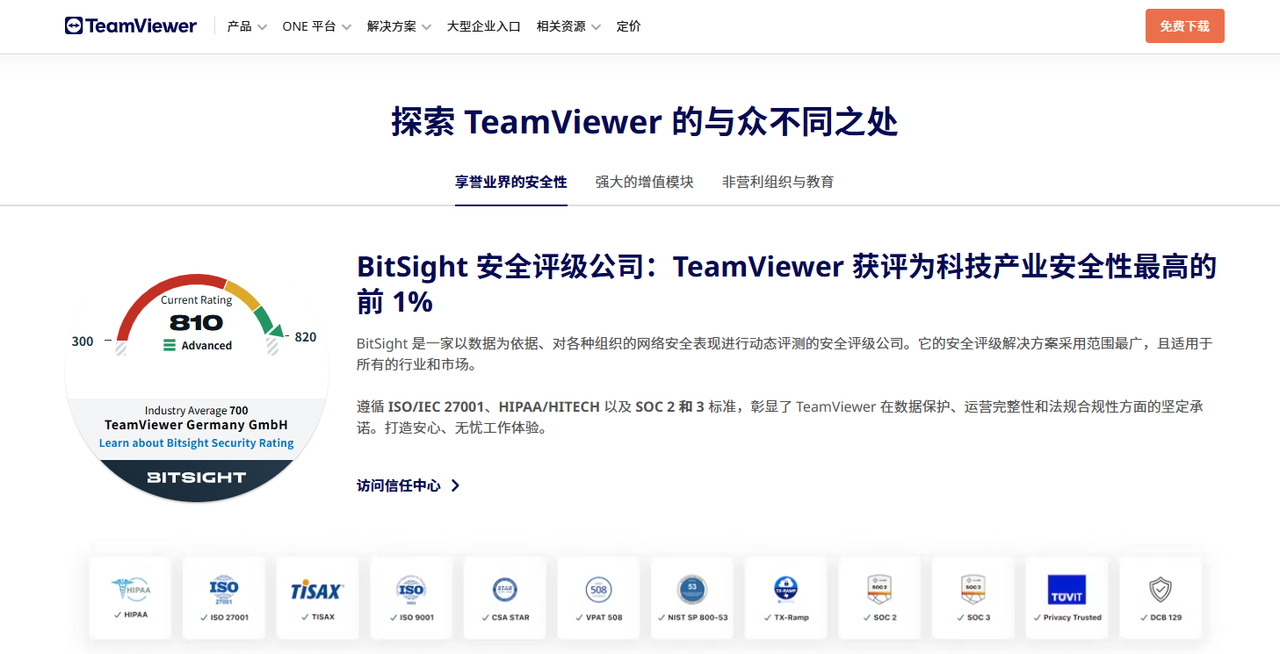The width and height of the screenshot is (1280, 654).
Task: Open Learn about Bitsight Security Rating link
Action: click(x=196, y=443)
